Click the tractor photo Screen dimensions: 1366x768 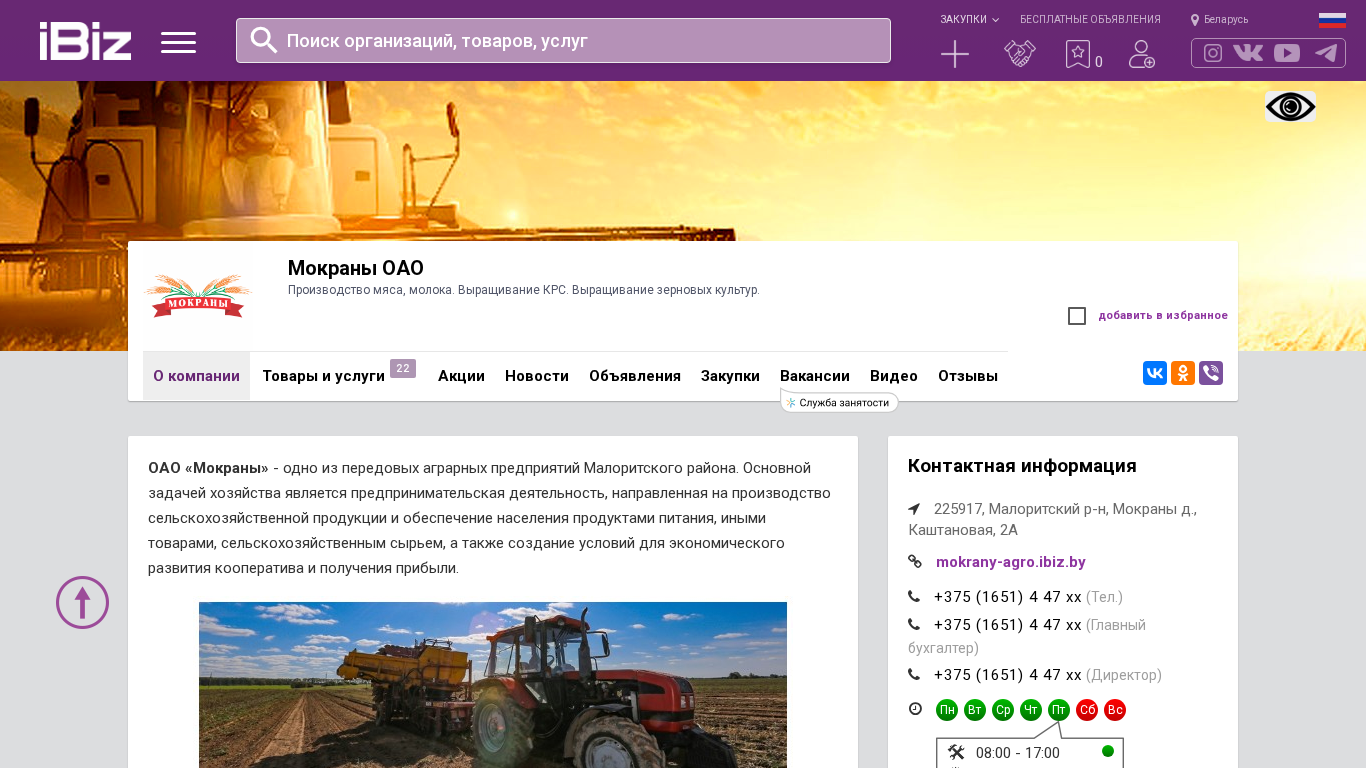493,685
